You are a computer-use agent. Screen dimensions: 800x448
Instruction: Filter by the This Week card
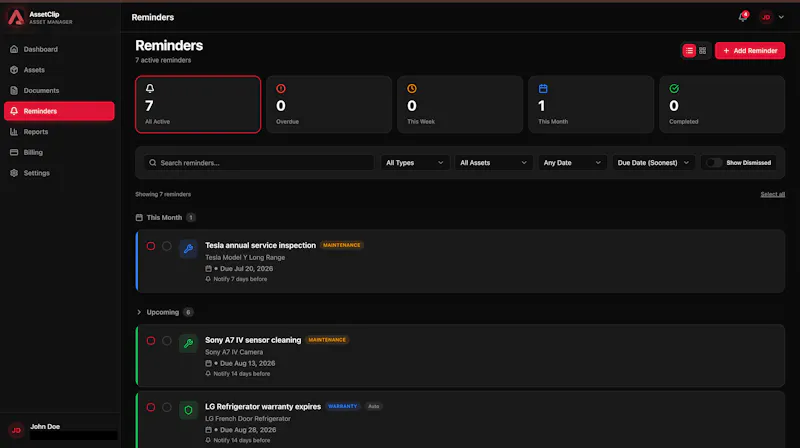pyautogui.click(x=460, y=104)
